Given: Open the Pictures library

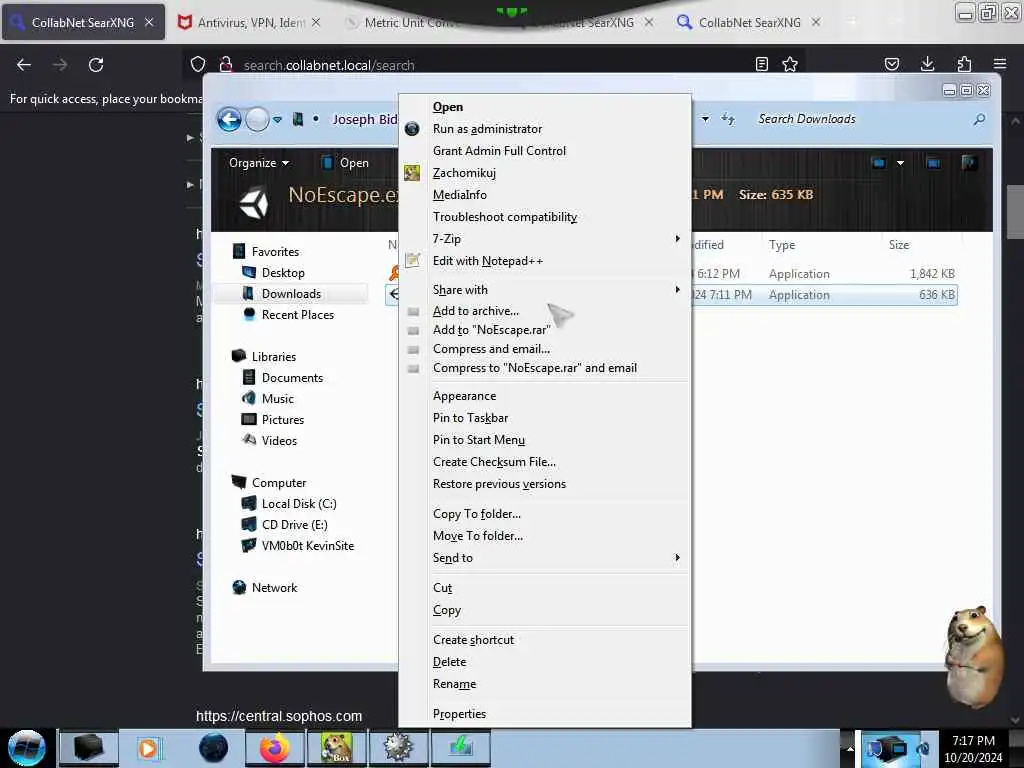Looking at the screenshot, I should point(283,419).
